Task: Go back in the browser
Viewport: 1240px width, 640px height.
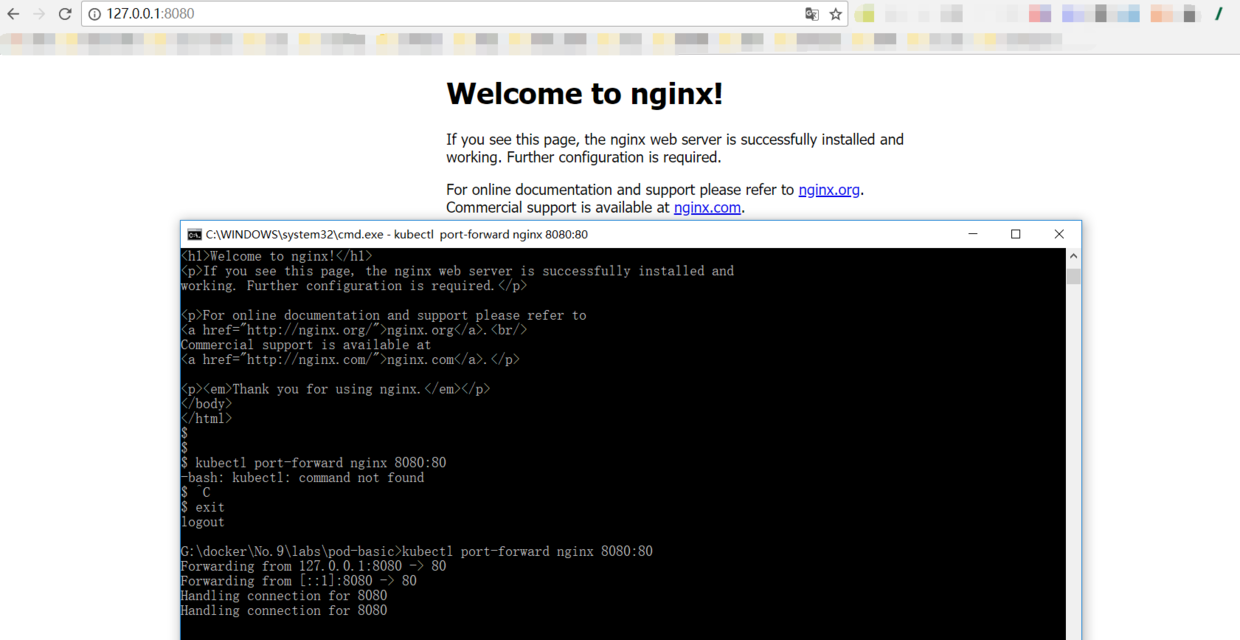Action: [x=13, y=14]
